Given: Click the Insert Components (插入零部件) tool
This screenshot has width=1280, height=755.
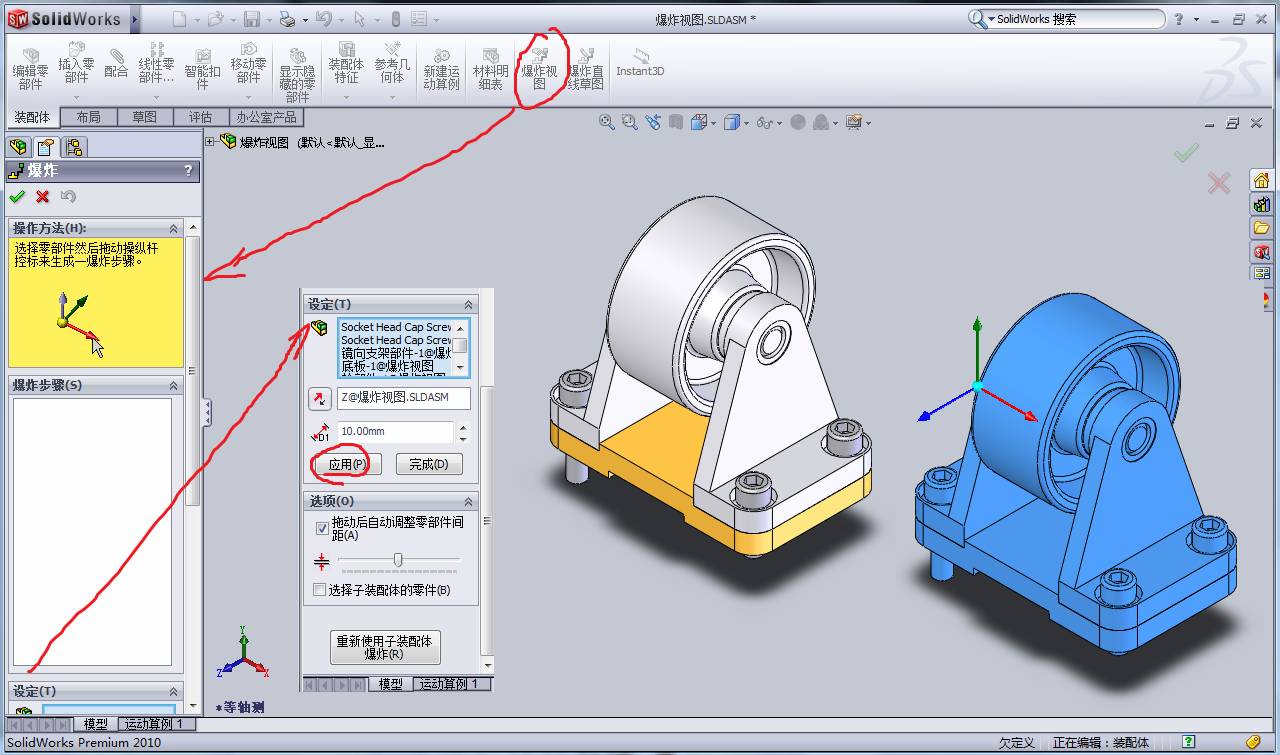Looking at the screenshot, I should 76,65.
